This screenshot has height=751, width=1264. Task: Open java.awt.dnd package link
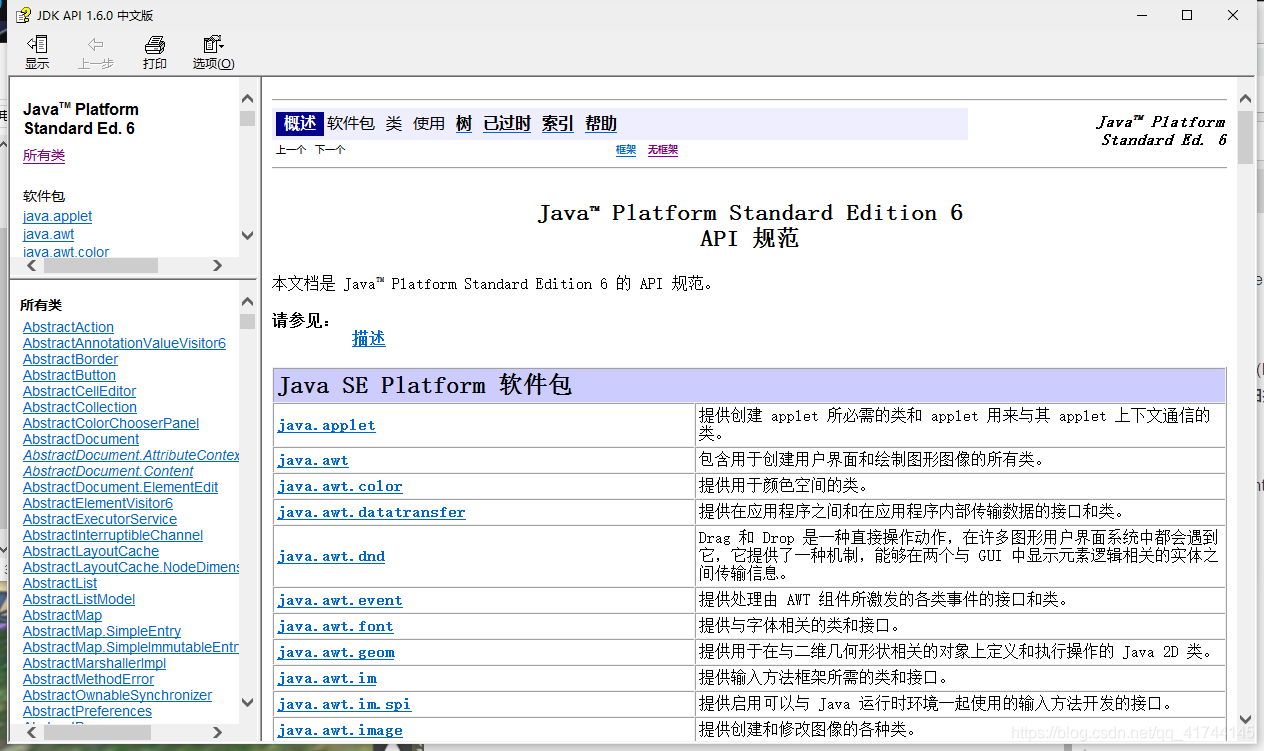pos(331,556)
